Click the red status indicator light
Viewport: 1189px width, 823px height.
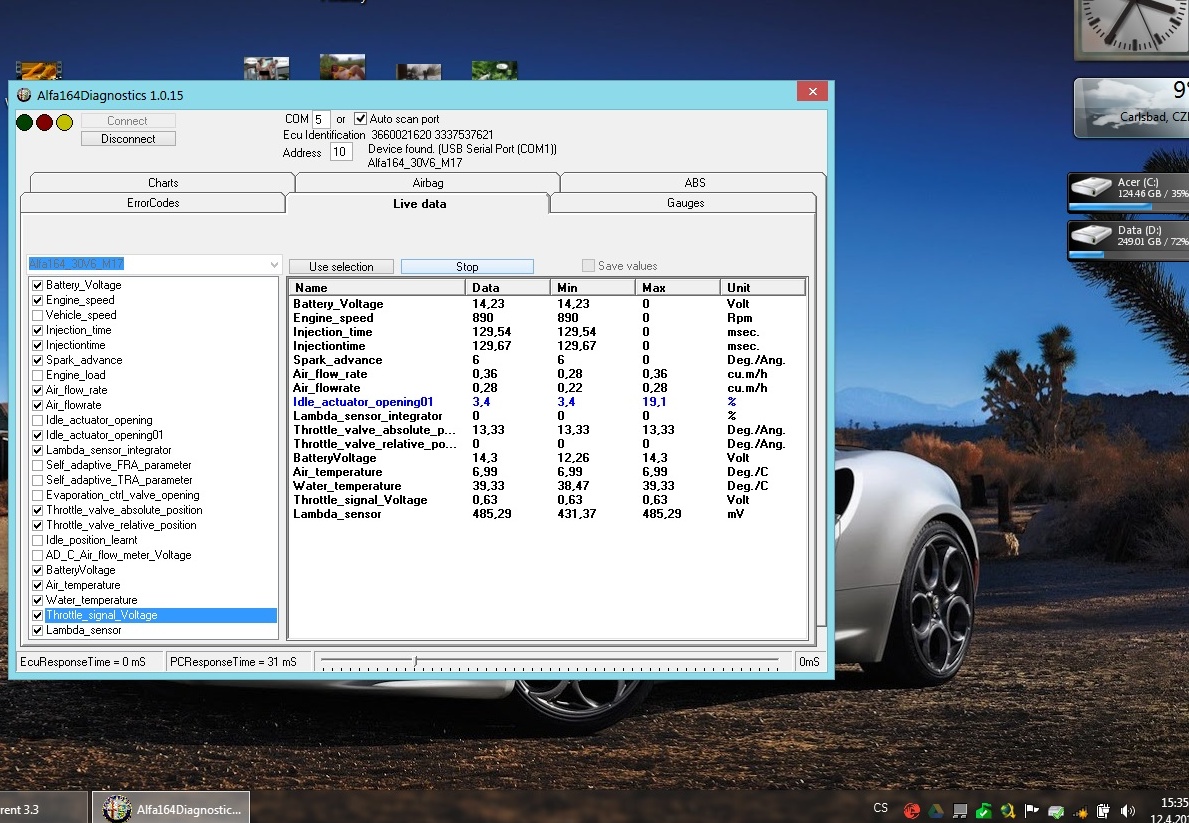(x=45, y=122)
